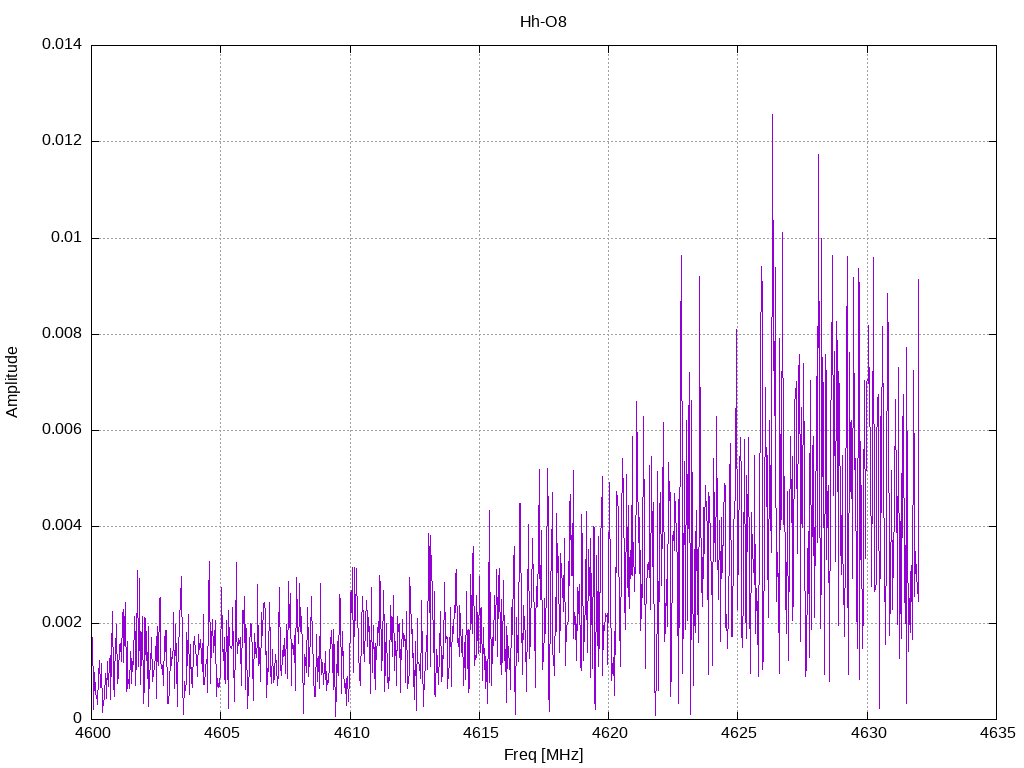The height and width of the screenshot is (768, 1024).
Task: Pick the 0.004 y-axis tick label
Action: (61, 526)
